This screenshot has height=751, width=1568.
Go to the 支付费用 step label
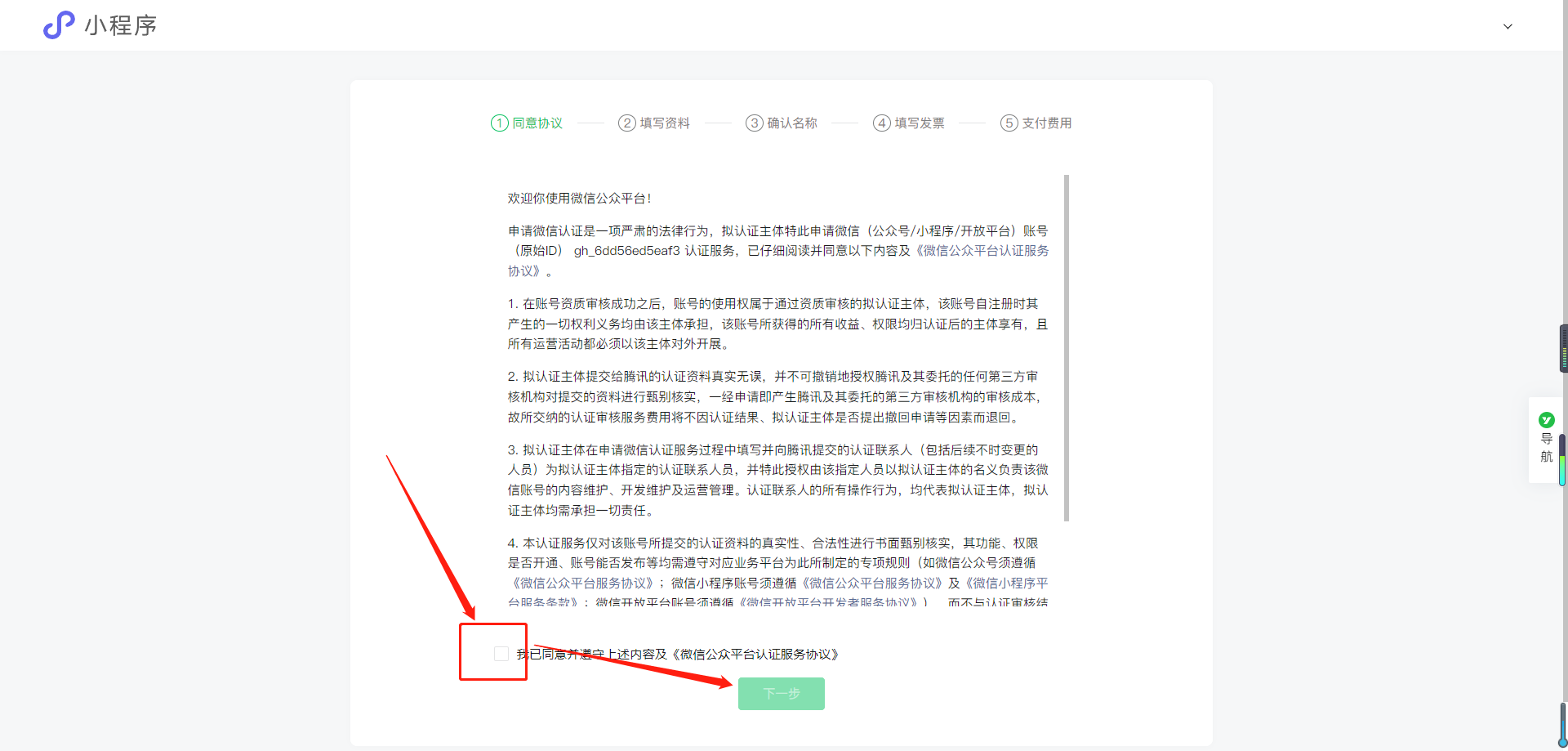click(x=1047, y=123)
